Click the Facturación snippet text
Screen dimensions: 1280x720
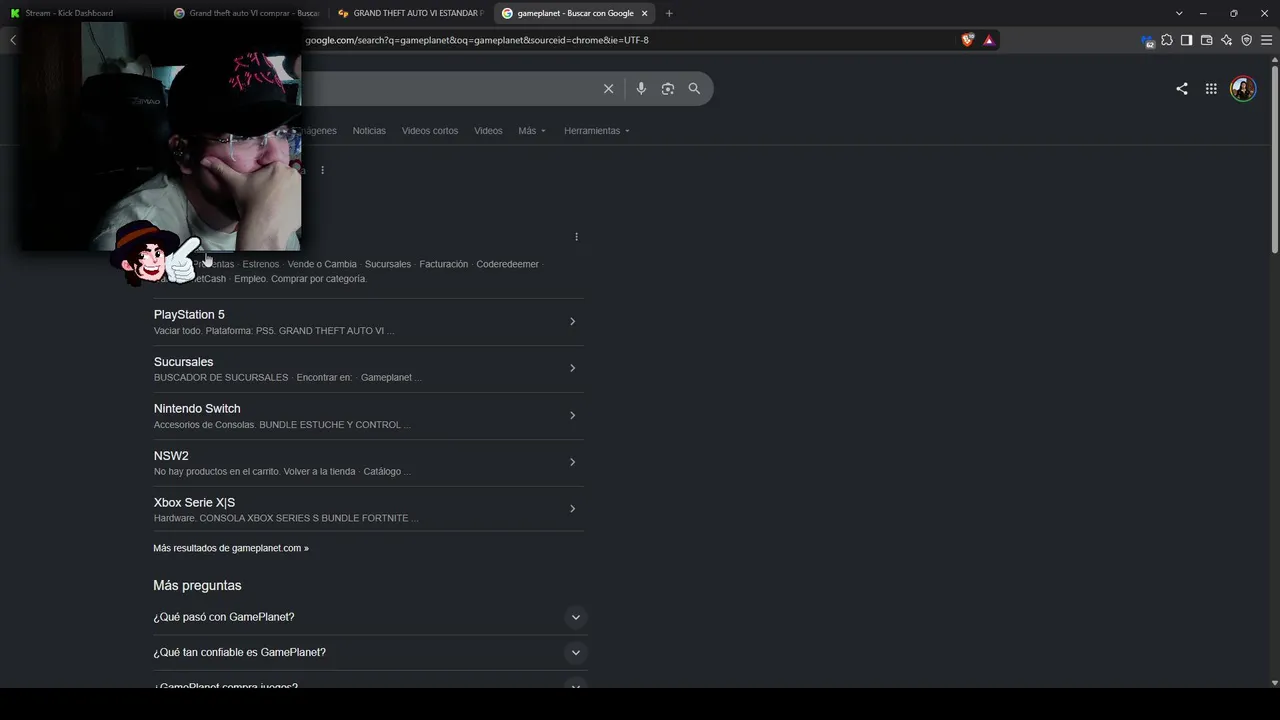click(444, 264)
